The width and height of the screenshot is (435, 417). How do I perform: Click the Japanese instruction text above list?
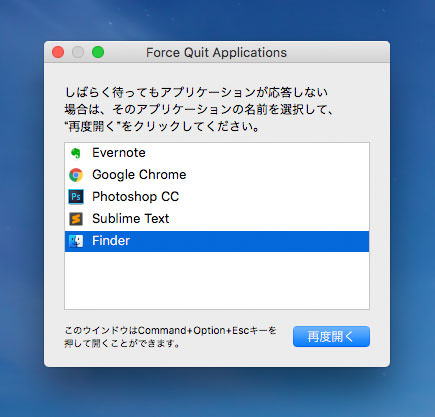pyautogui.click(x=198, y=109)
